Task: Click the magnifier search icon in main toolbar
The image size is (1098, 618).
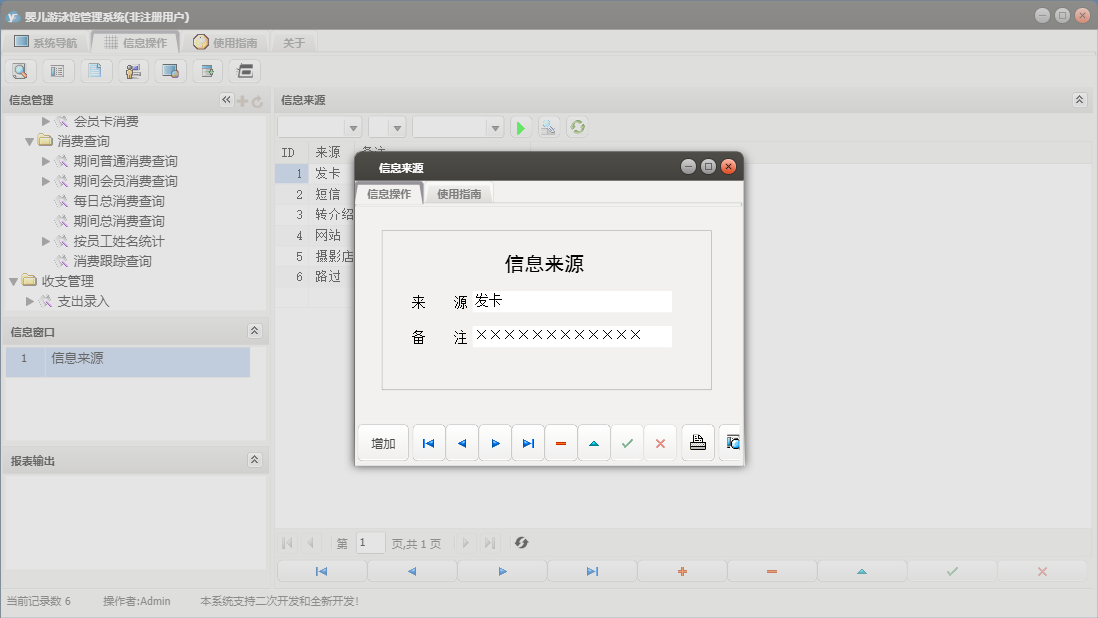Action: pyautogui.click(x=20, y=71)
